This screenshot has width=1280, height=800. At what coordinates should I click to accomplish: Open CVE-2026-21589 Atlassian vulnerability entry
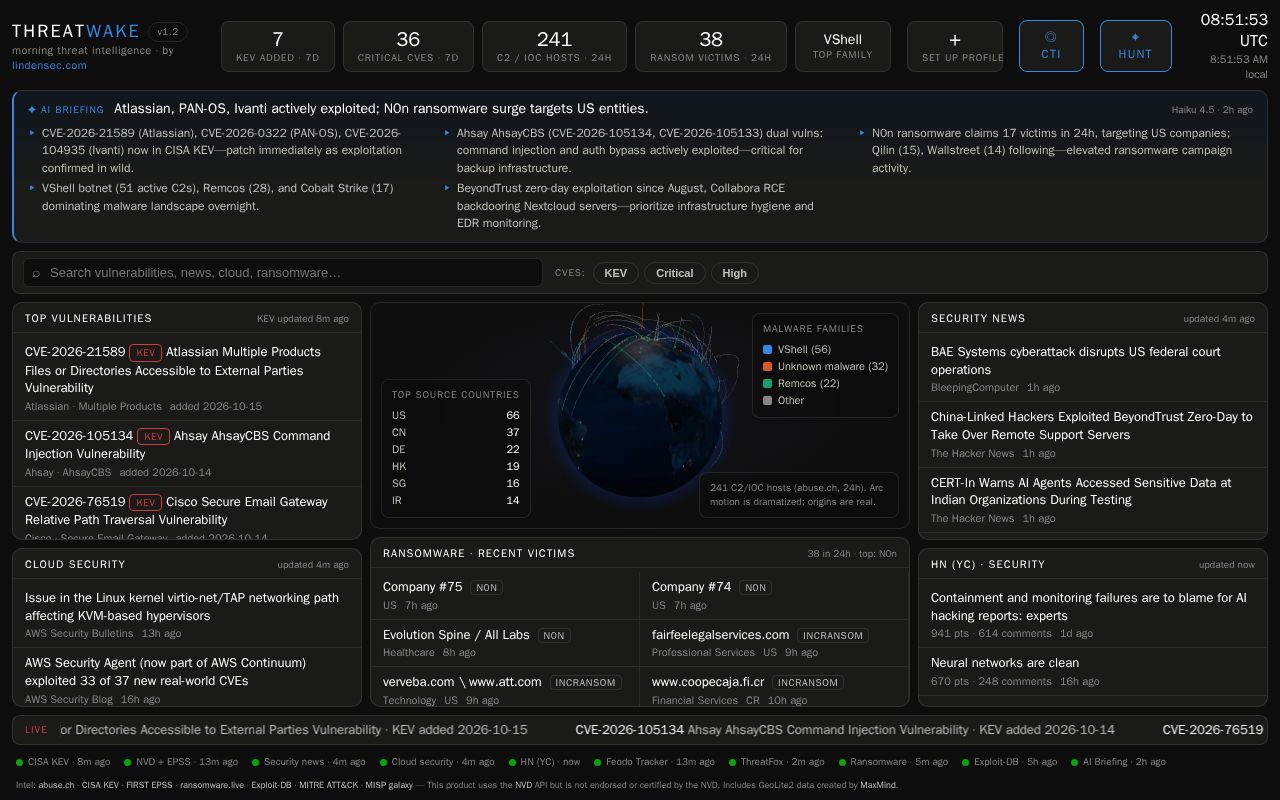click(x=187, y=378)
